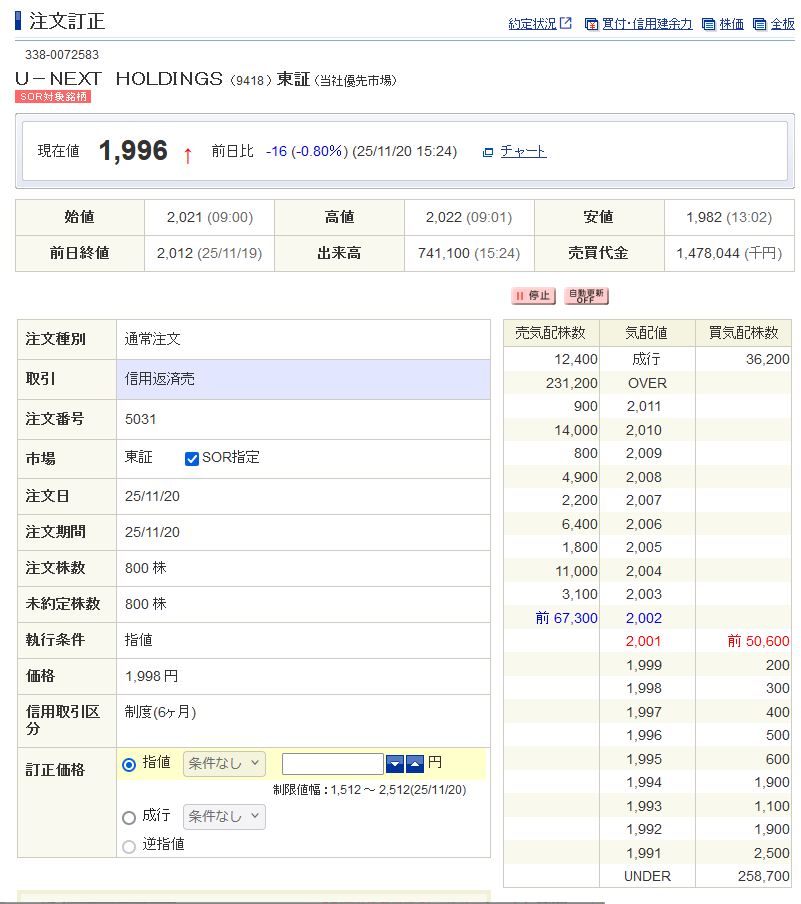The height and width of the screenshot is (904, 801).
Task: Click the window icon beside 全板
Action: 759,24
